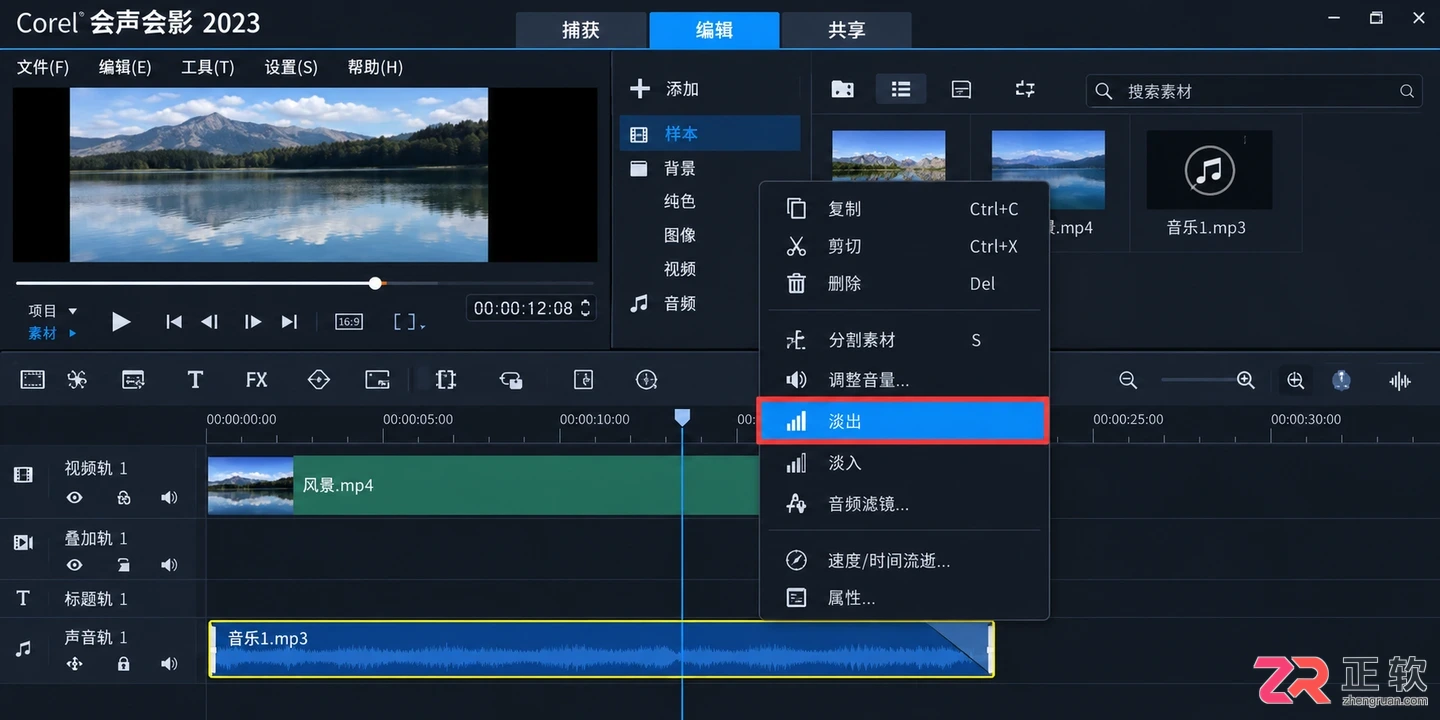Click the bracketed trim tool icon
This screenshot has height=720, width=1440.
tap(446, 379)
